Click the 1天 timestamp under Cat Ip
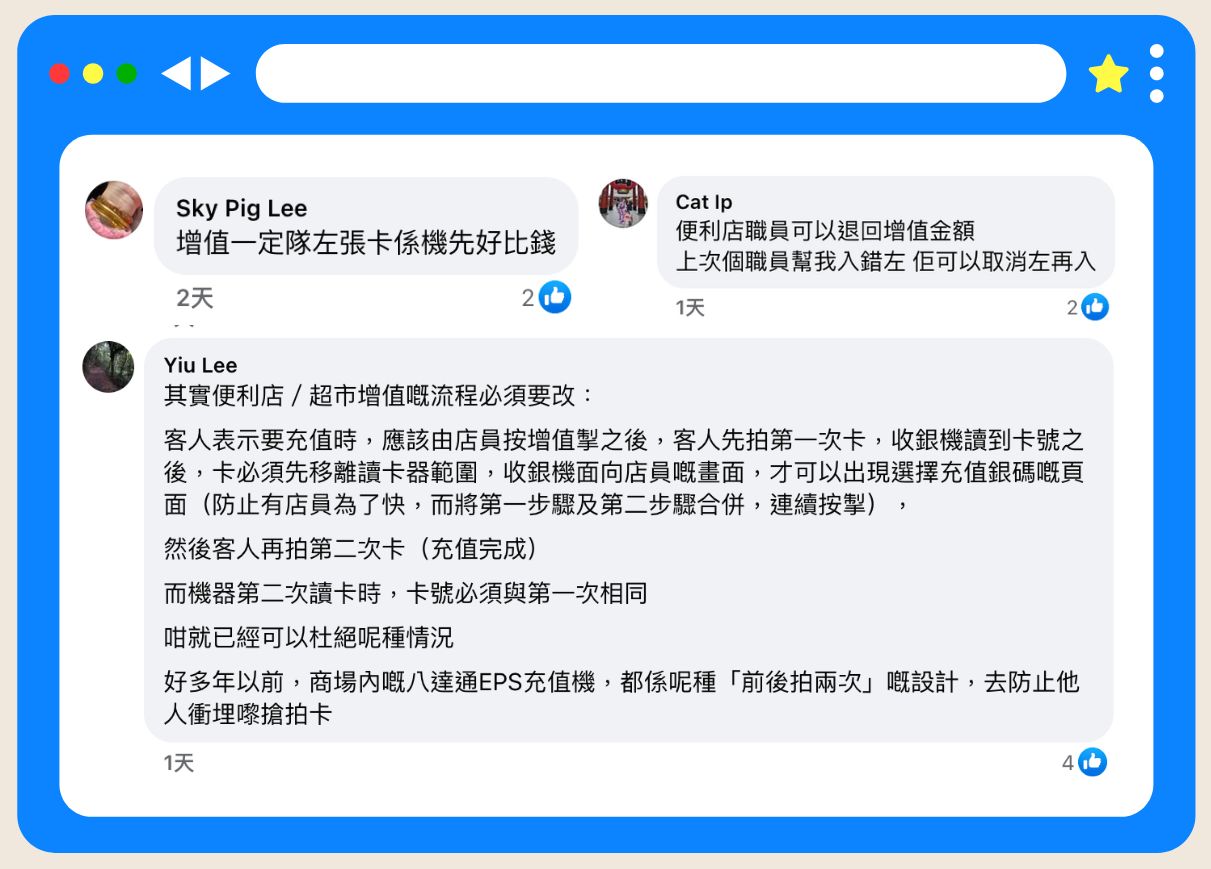1211x869 pixels. click(x=690, y=308)
